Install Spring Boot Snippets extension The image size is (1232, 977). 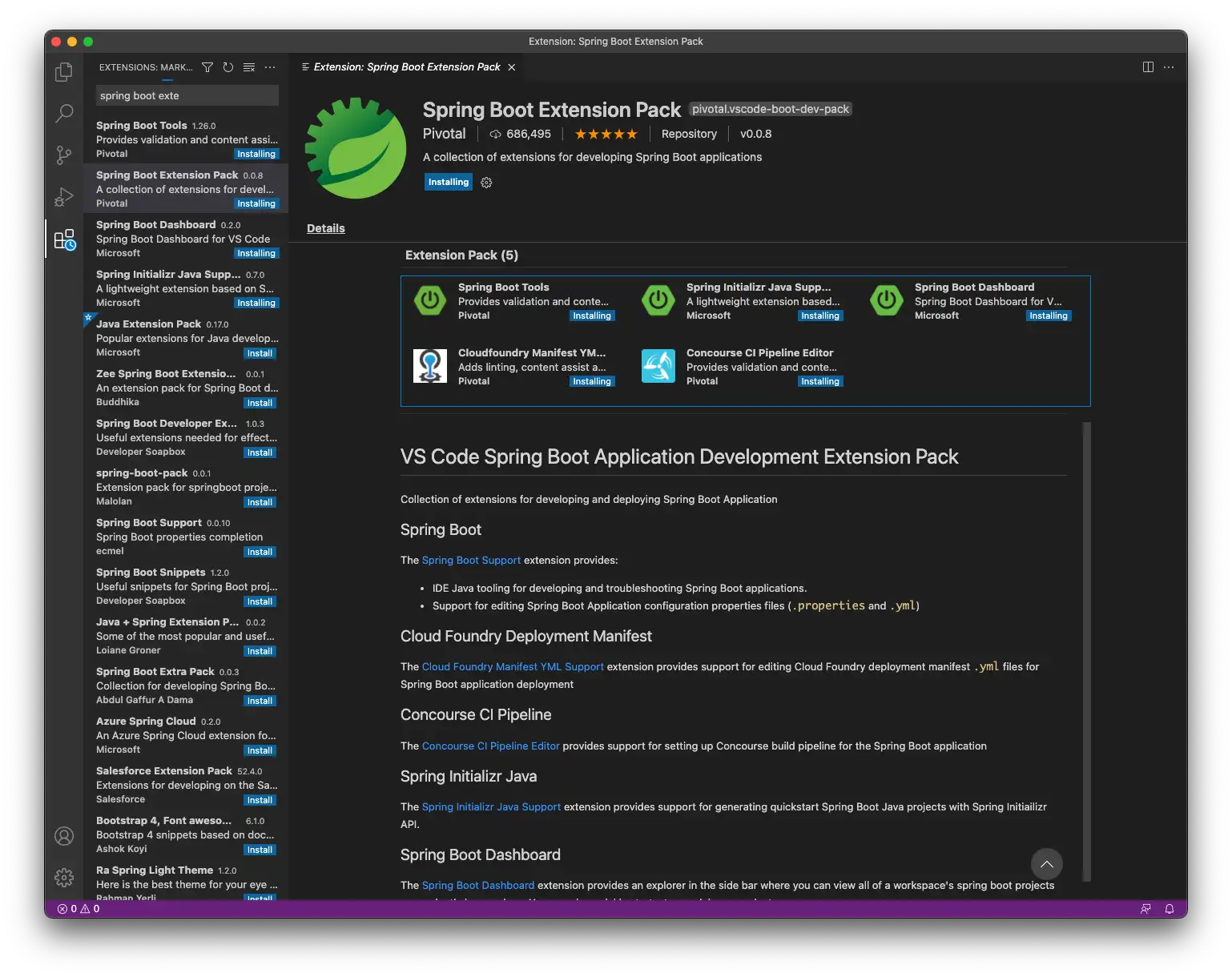coord(260,601)
